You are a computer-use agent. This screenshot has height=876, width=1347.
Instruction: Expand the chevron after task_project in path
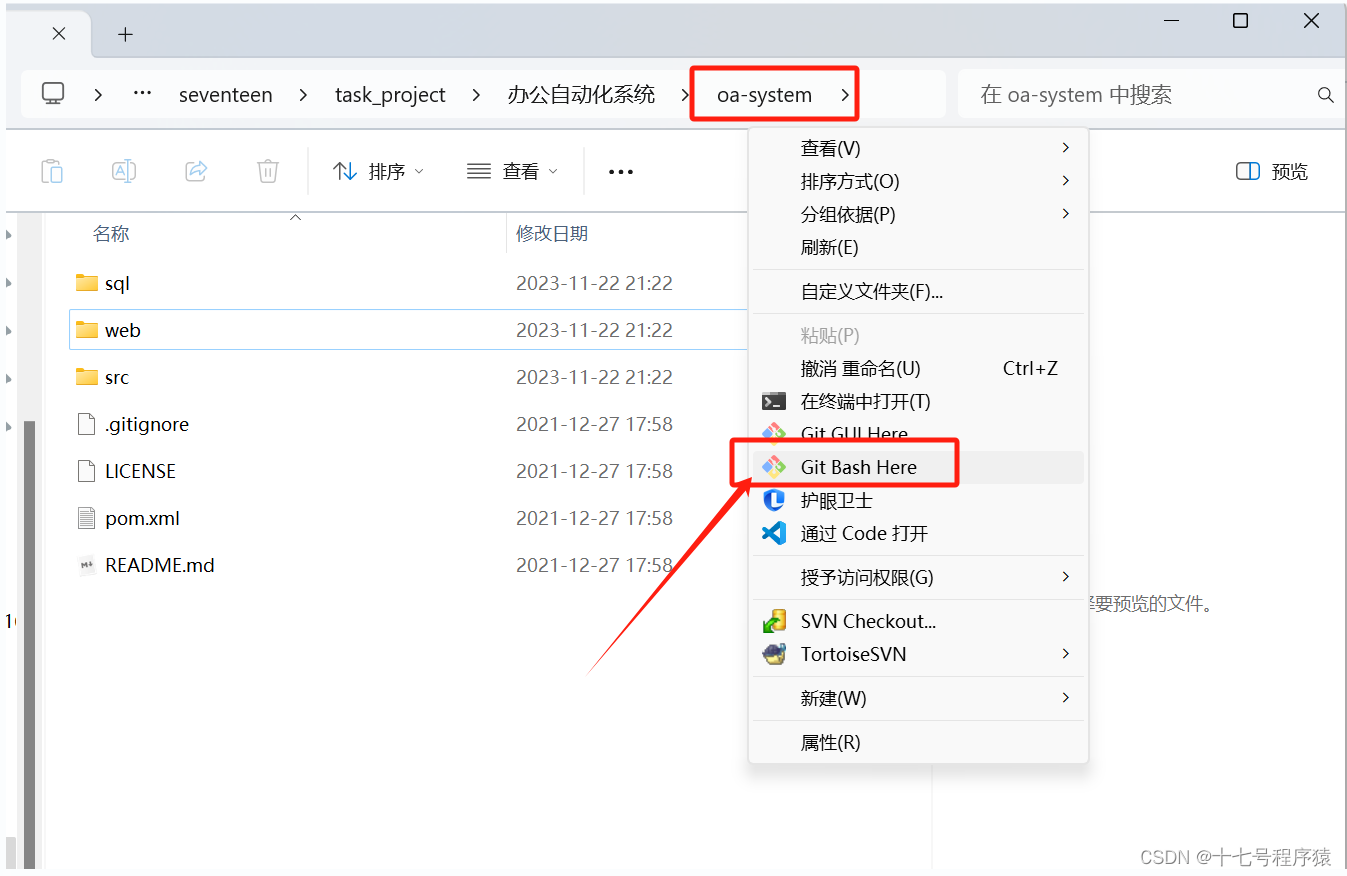coord(477,95)
